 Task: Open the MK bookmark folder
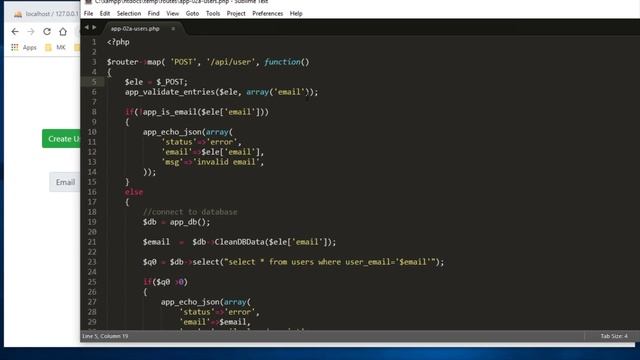click(56, 47)
